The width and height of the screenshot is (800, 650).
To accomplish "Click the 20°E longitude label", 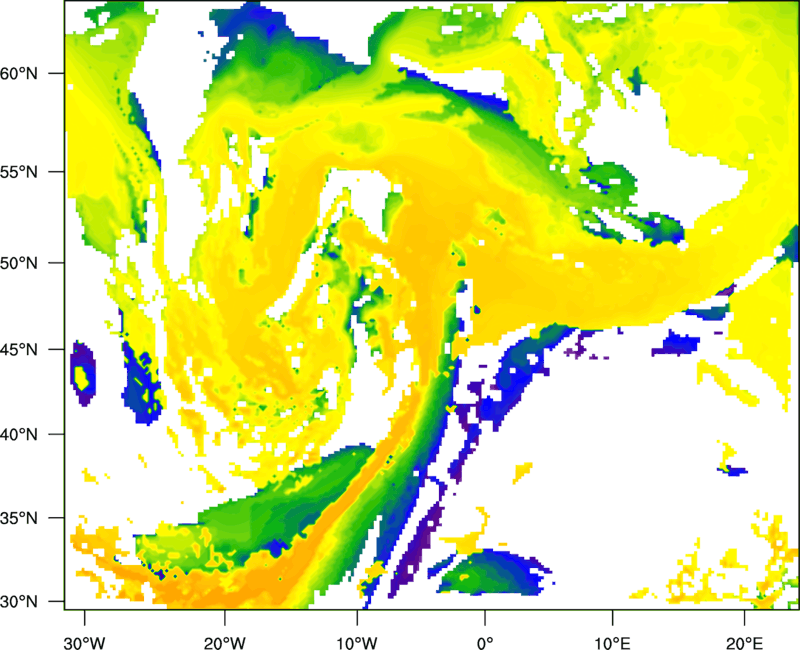I will (744, 643).
